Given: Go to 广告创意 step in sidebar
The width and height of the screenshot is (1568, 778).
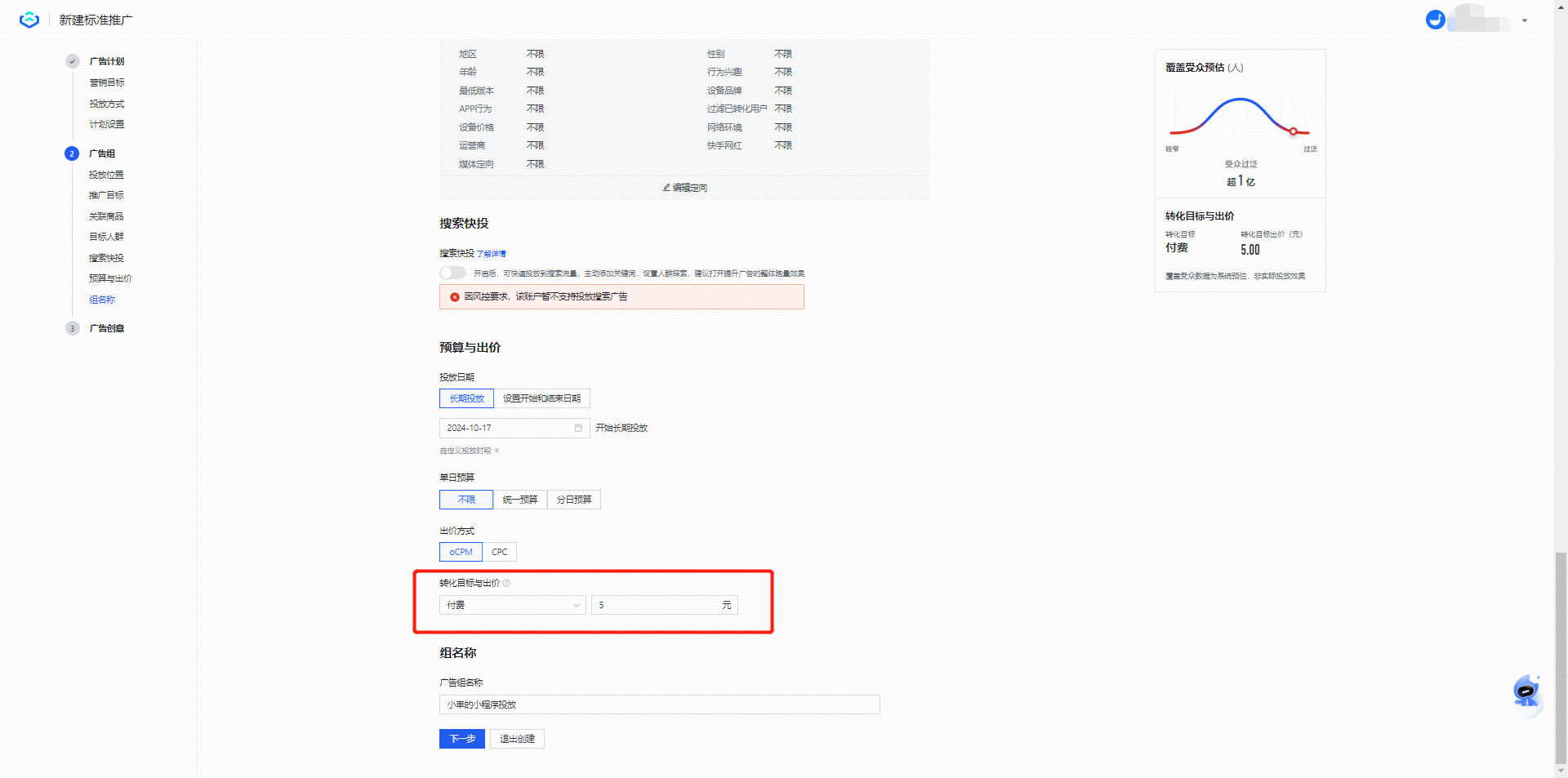Looking at the screenshot, I should (107, 328).
